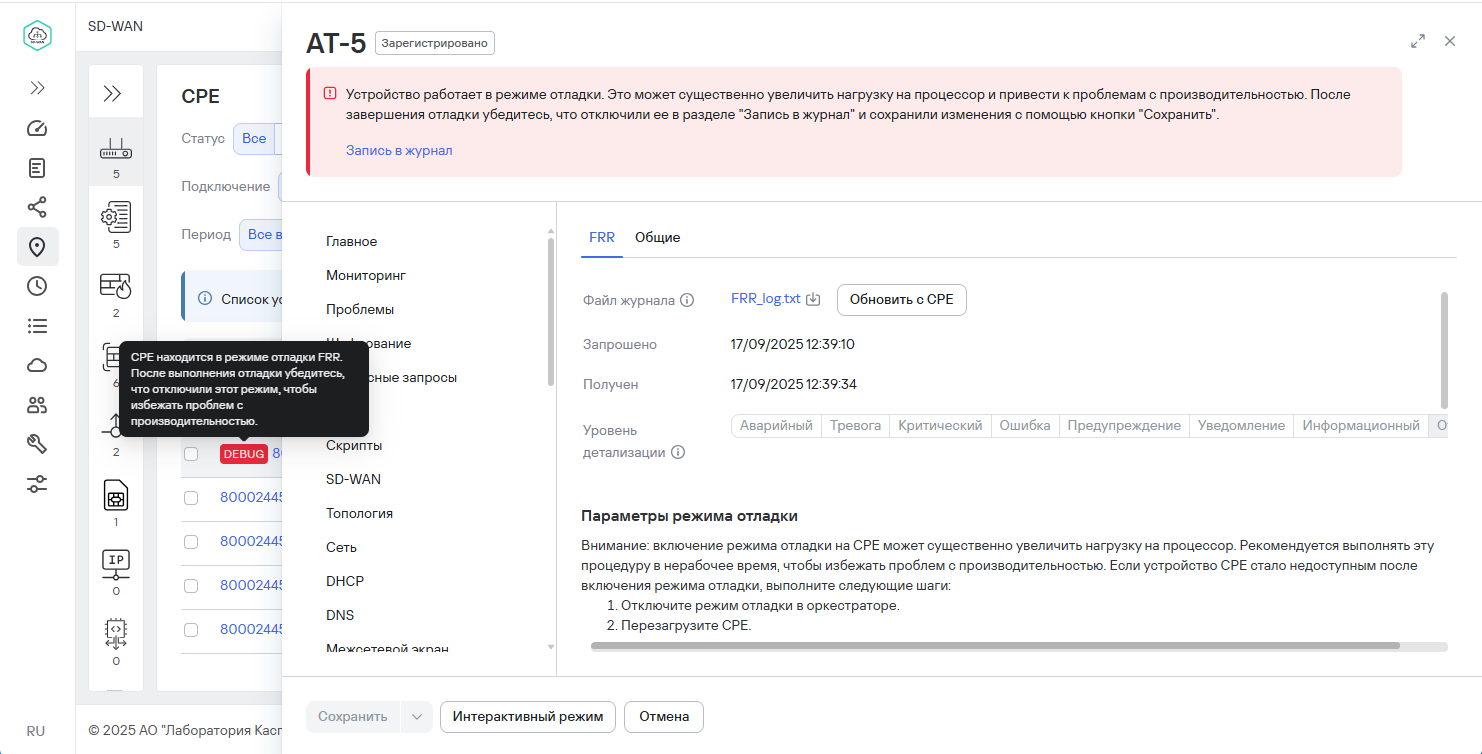Open the bulleted list sidebar icon

pyautogui.click(x=37, y=326)
